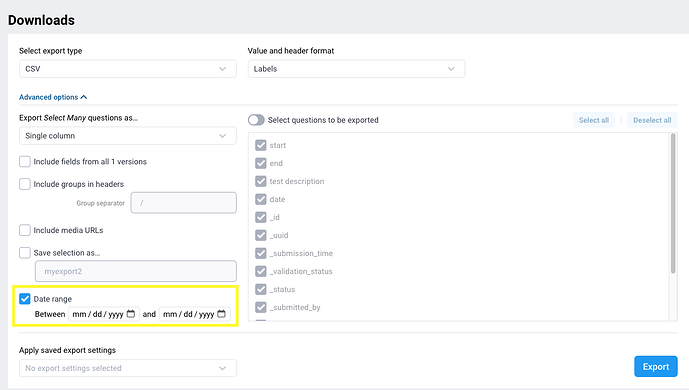This screenshot has width=689, height=390.
Task: Click the Export button
Action: point(656,367)
